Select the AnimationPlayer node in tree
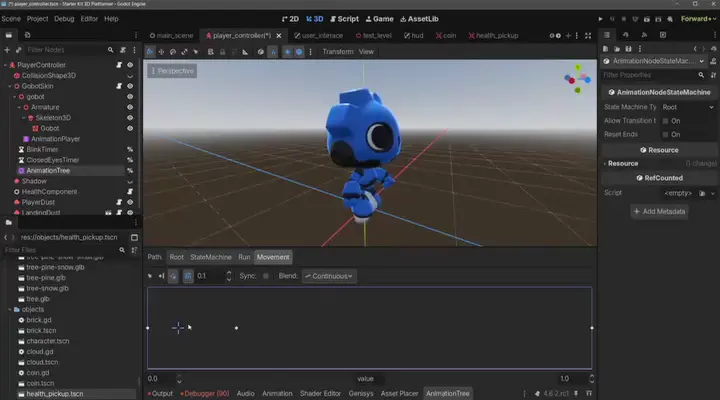The width and height of the screenshot is (720, 400). [x=56, y=139]
